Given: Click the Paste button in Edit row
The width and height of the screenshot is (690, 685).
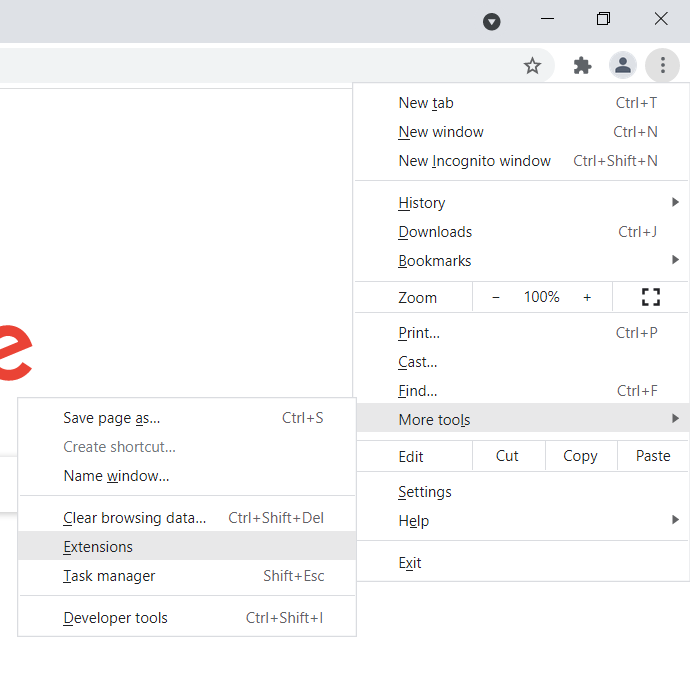Looking at the screenshot, I should [x=653, y=456].
